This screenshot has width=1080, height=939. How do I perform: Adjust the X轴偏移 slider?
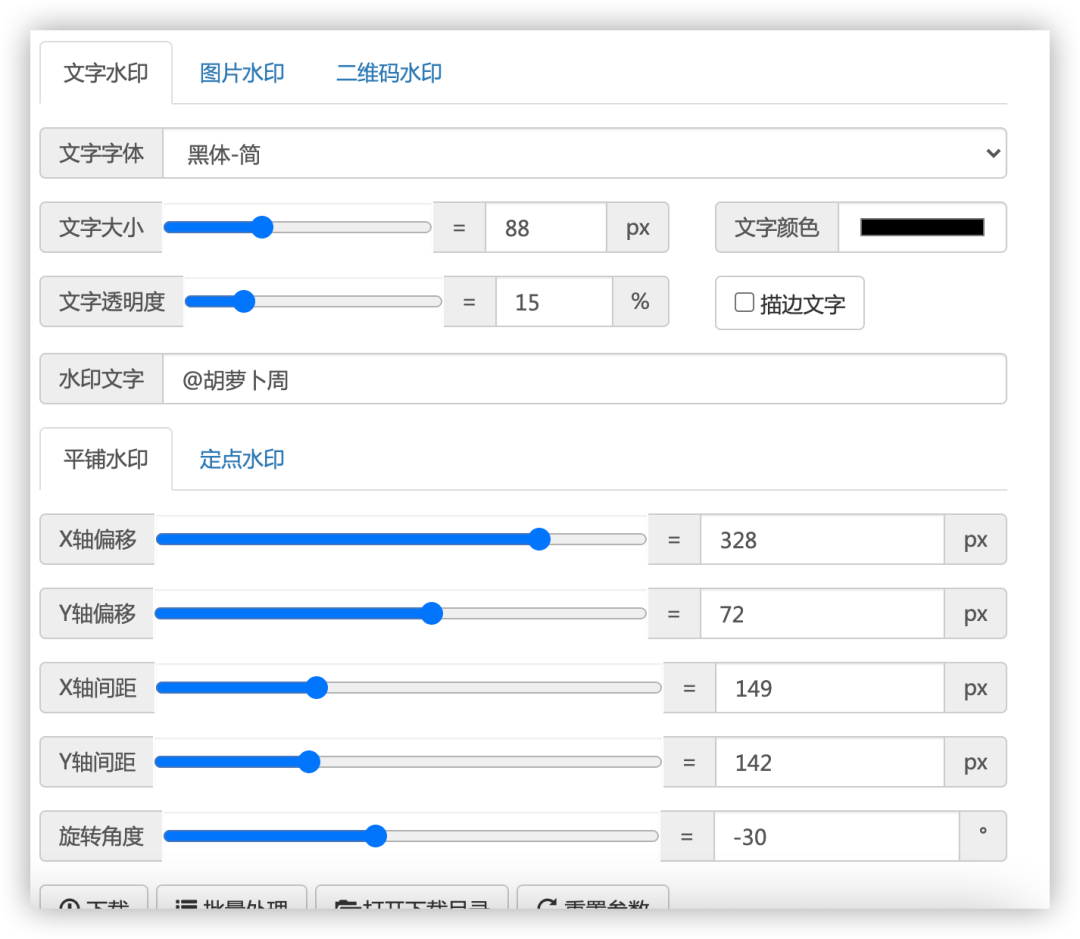pos(401,539)
